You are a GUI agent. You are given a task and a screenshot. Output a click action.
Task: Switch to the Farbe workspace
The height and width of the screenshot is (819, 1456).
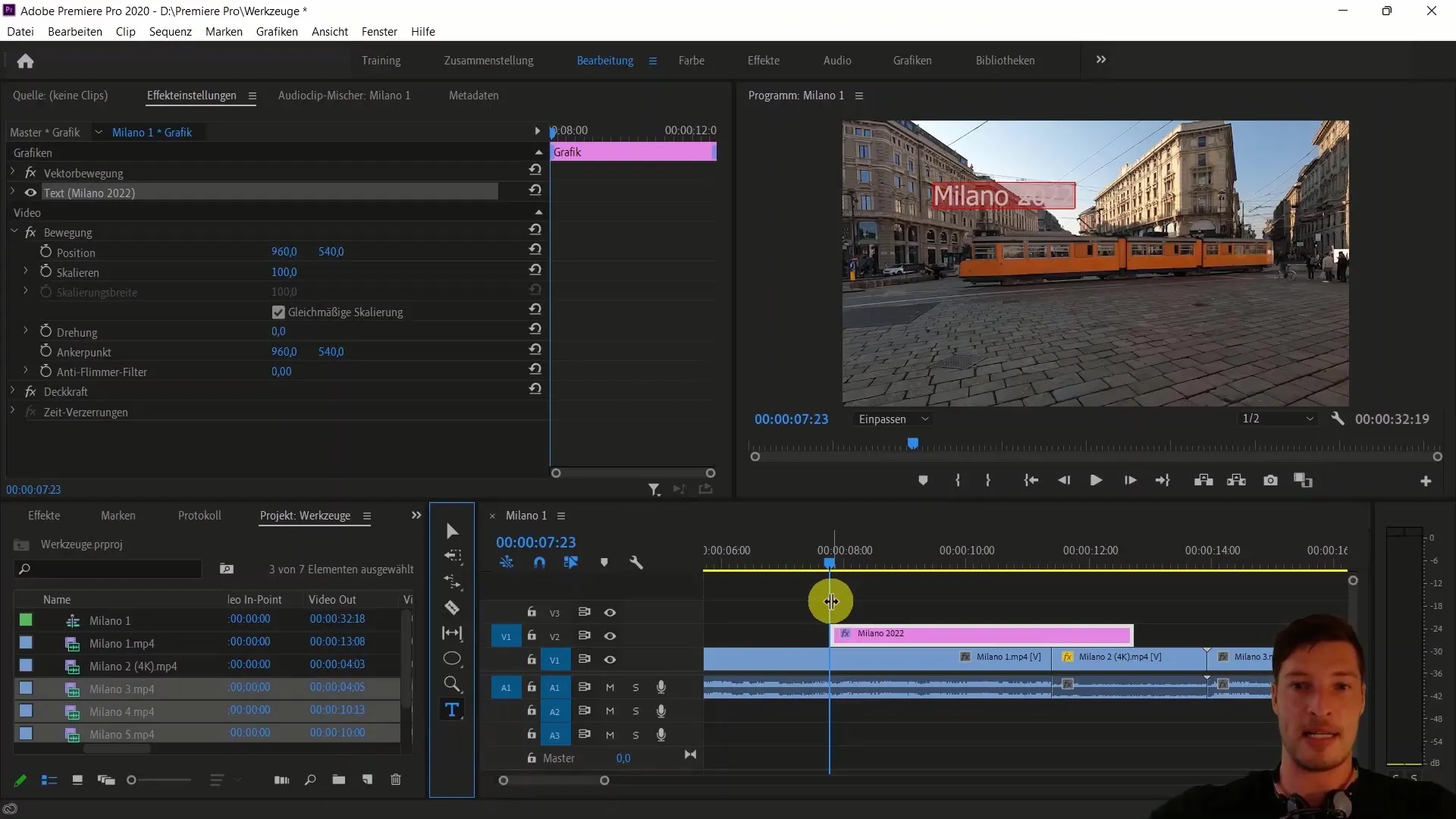[691, 60]
